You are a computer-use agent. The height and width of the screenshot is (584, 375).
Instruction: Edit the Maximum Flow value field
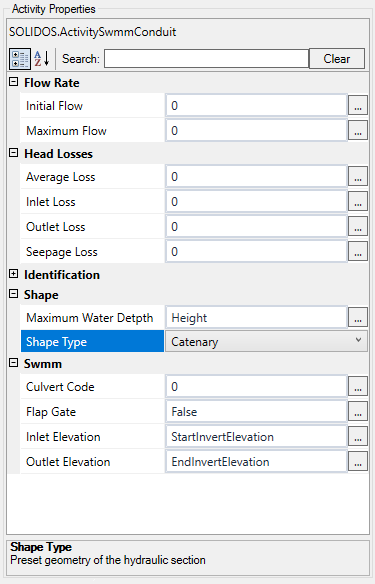256,130
